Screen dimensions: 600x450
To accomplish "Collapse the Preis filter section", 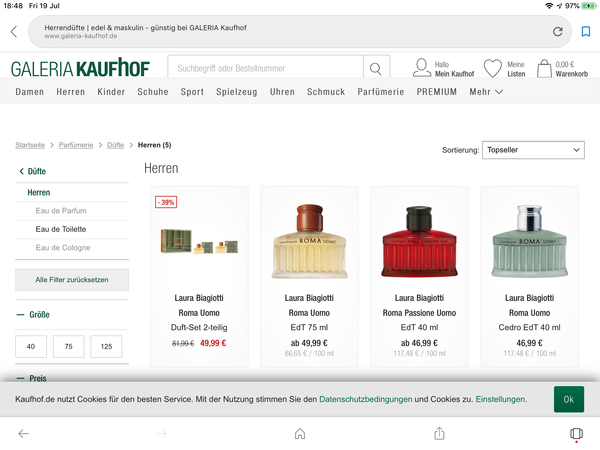I will pyautogui.click(x=31, y=378).
